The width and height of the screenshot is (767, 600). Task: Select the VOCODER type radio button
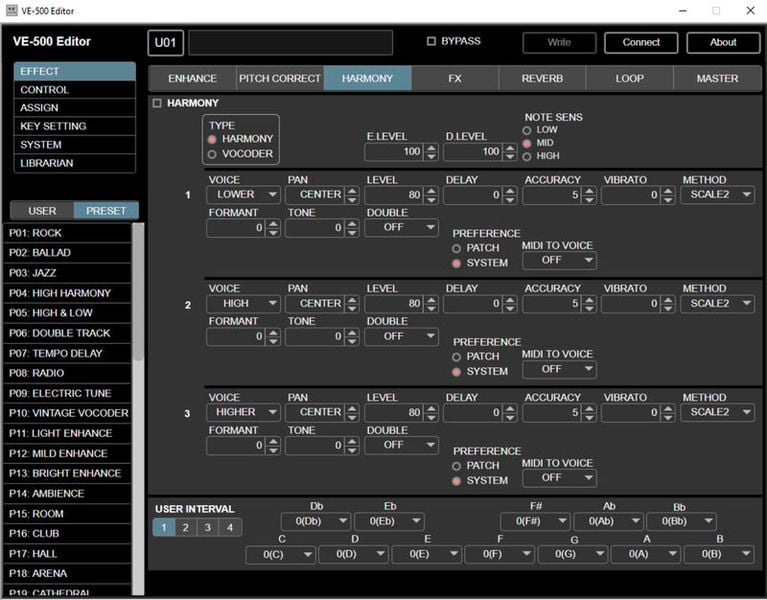coord(212,154)
